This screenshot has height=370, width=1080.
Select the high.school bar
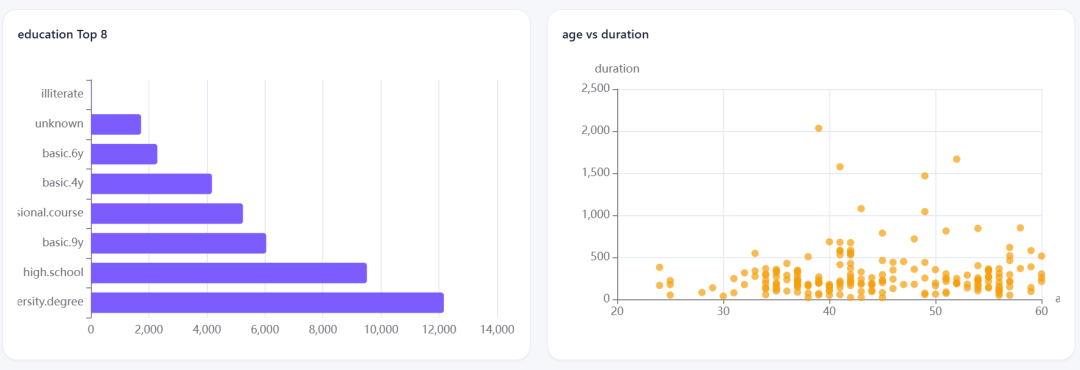click(x=229, y=273)
